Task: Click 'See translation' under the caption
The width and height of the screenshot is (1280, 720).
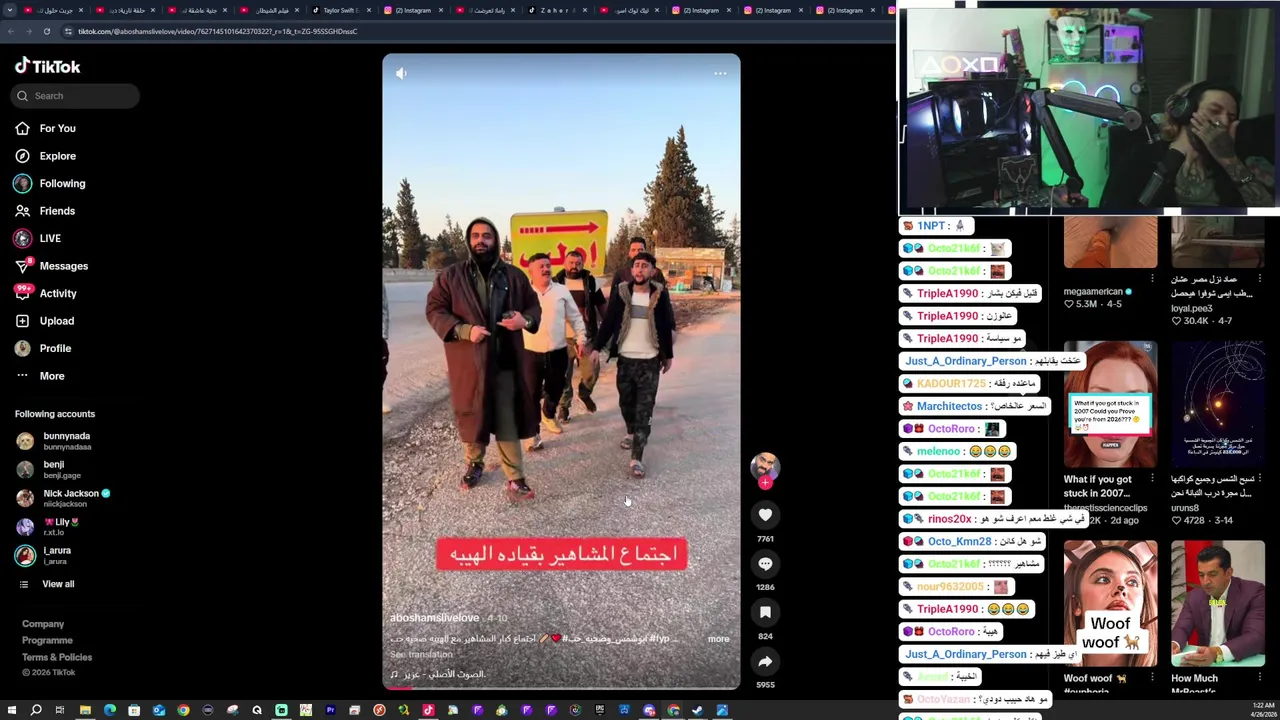Action: tap(421, 654)
